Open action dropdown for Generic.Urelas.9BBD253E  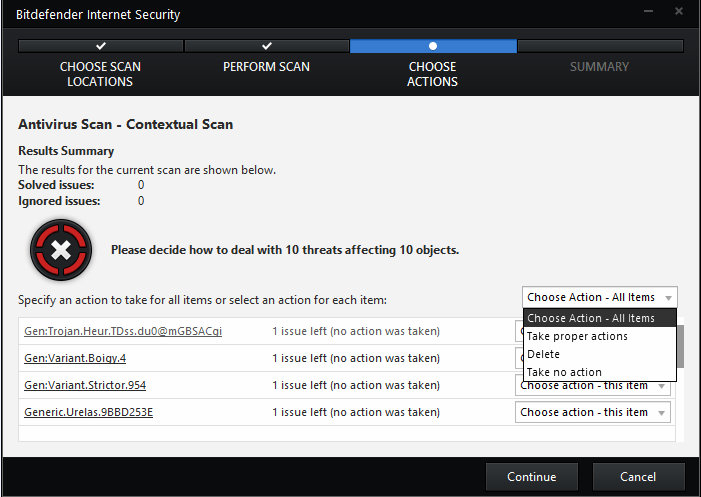pyautogui.click(x=593, y=412)
